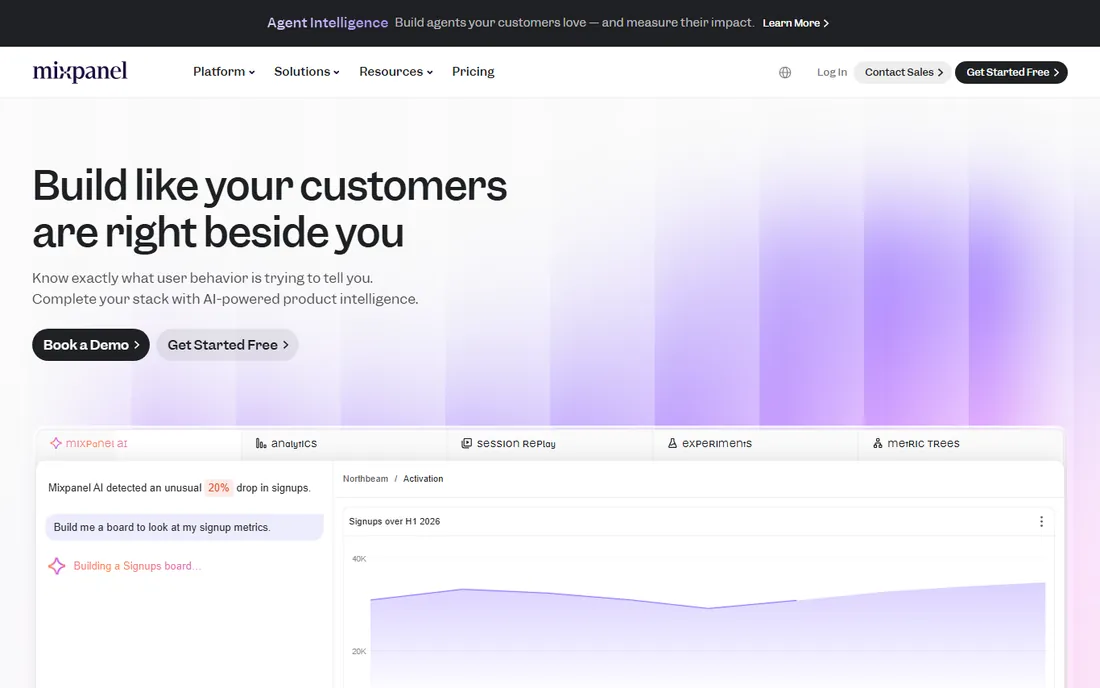Screen dimensions: 1100x688
Task: Switch to the Mixpanel AI tab
Action: click(x=139, y=443)
